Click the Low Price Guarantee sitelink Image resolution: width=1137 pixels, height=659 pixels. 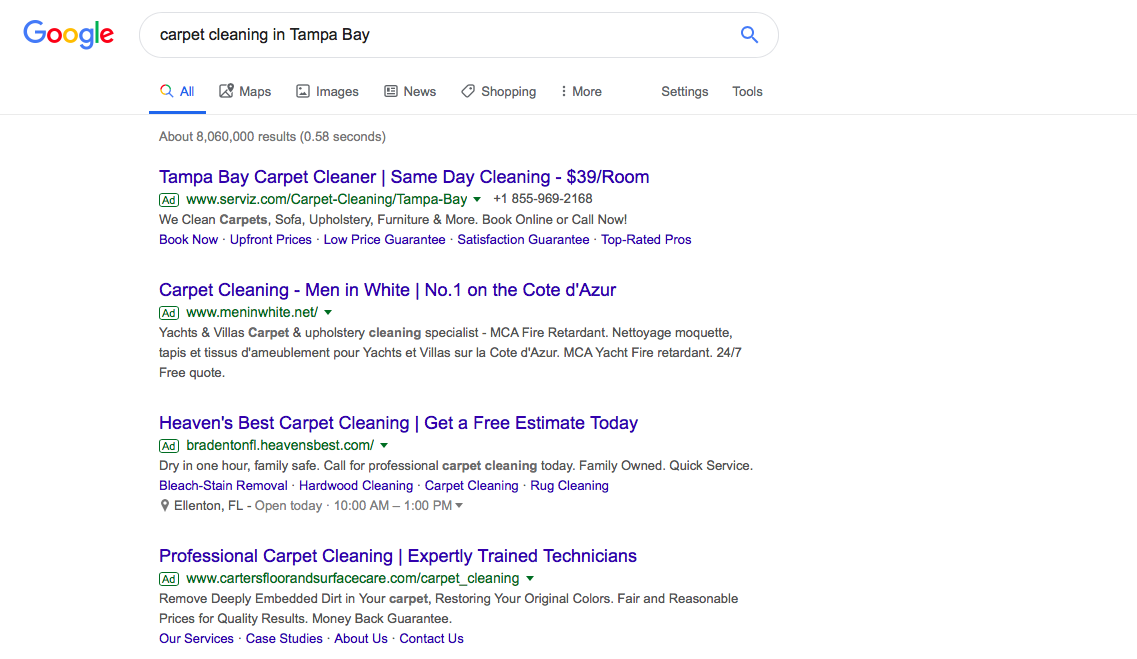[x=384, y=239]
